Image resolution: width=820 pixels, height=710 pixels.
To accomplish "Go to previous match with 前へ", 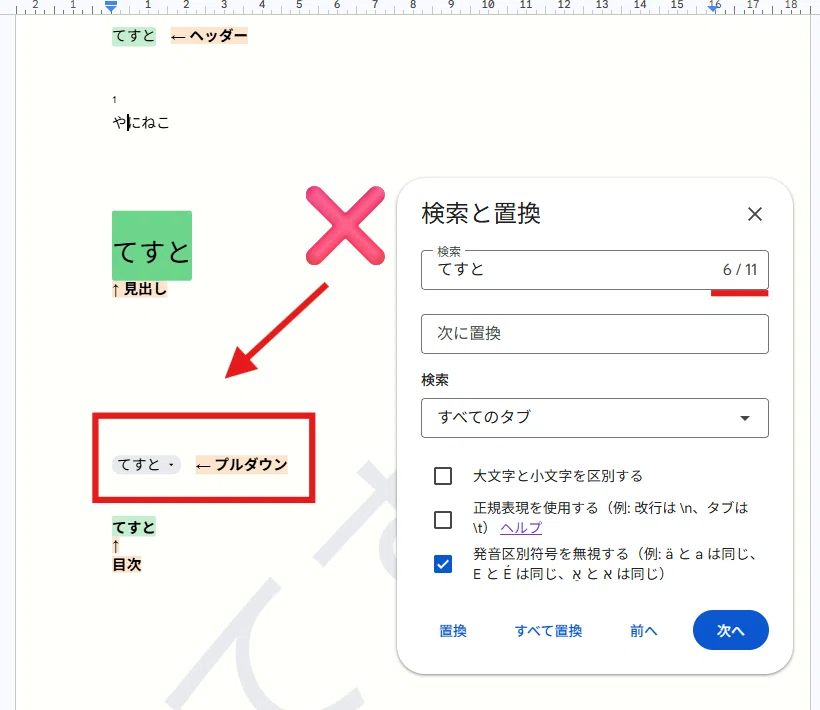I will click(643, 631).
